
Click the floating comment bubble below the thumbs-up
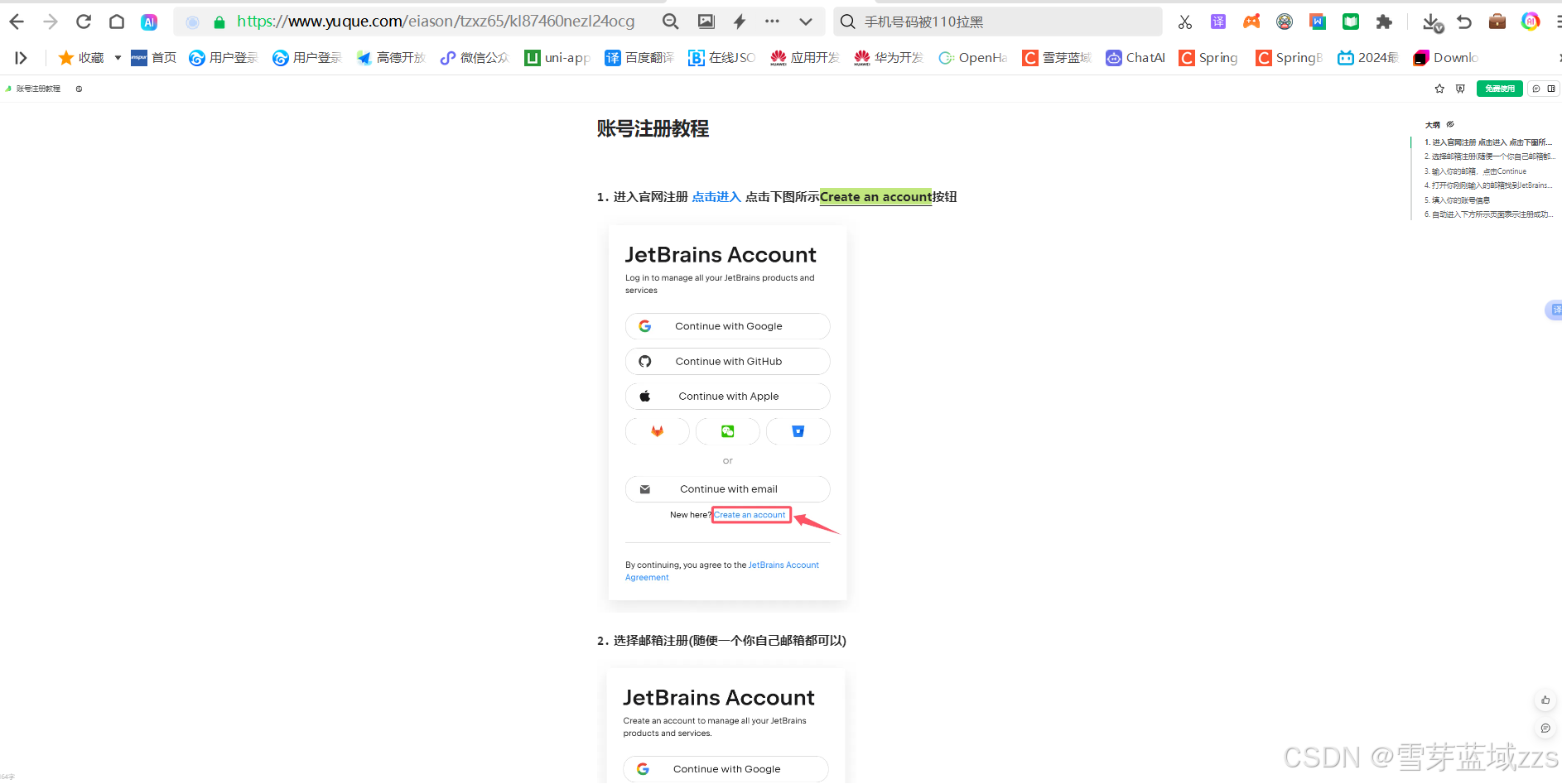[x=1545, y=729]
